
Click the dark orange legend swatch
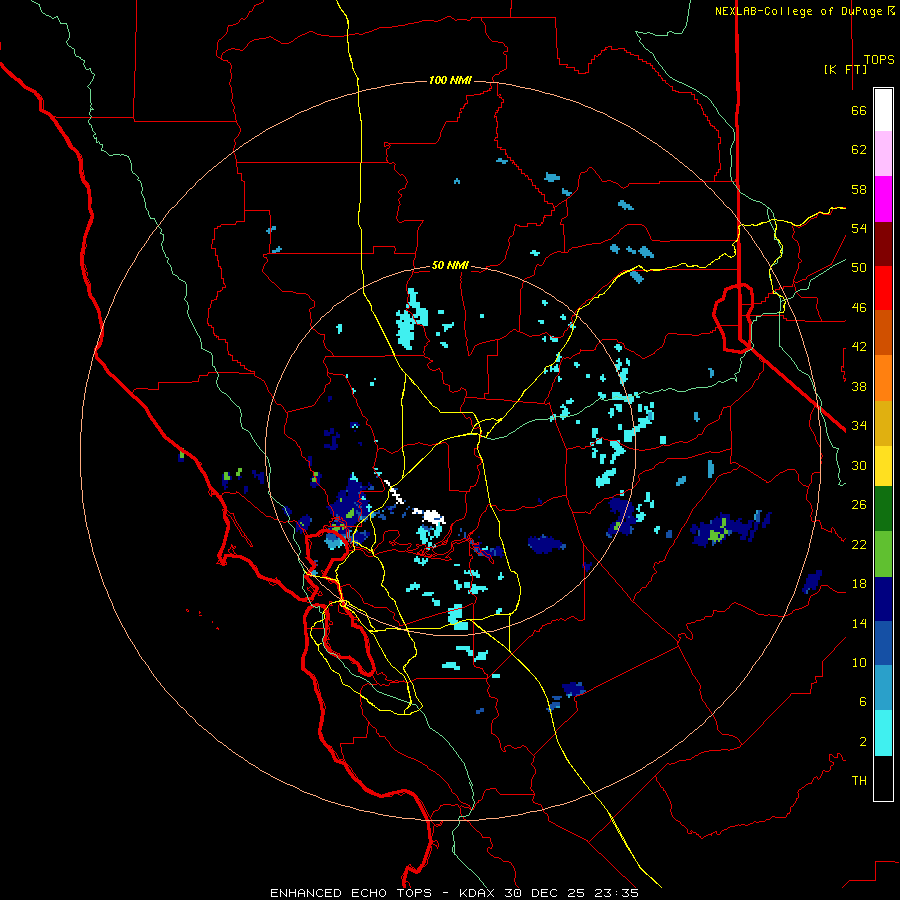point(883,332)
